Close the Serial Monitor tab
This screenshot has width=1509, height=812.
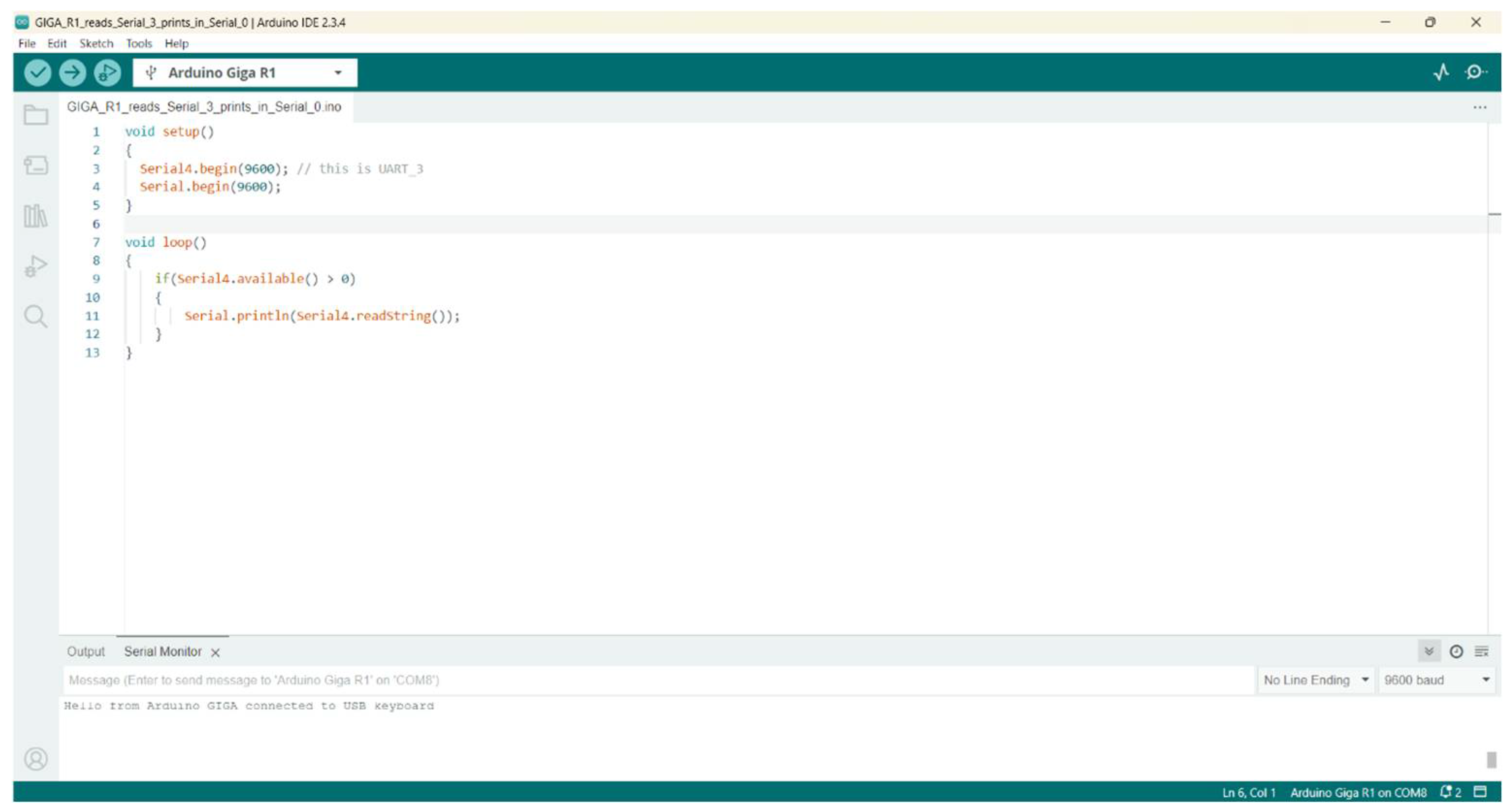(215, 653)
